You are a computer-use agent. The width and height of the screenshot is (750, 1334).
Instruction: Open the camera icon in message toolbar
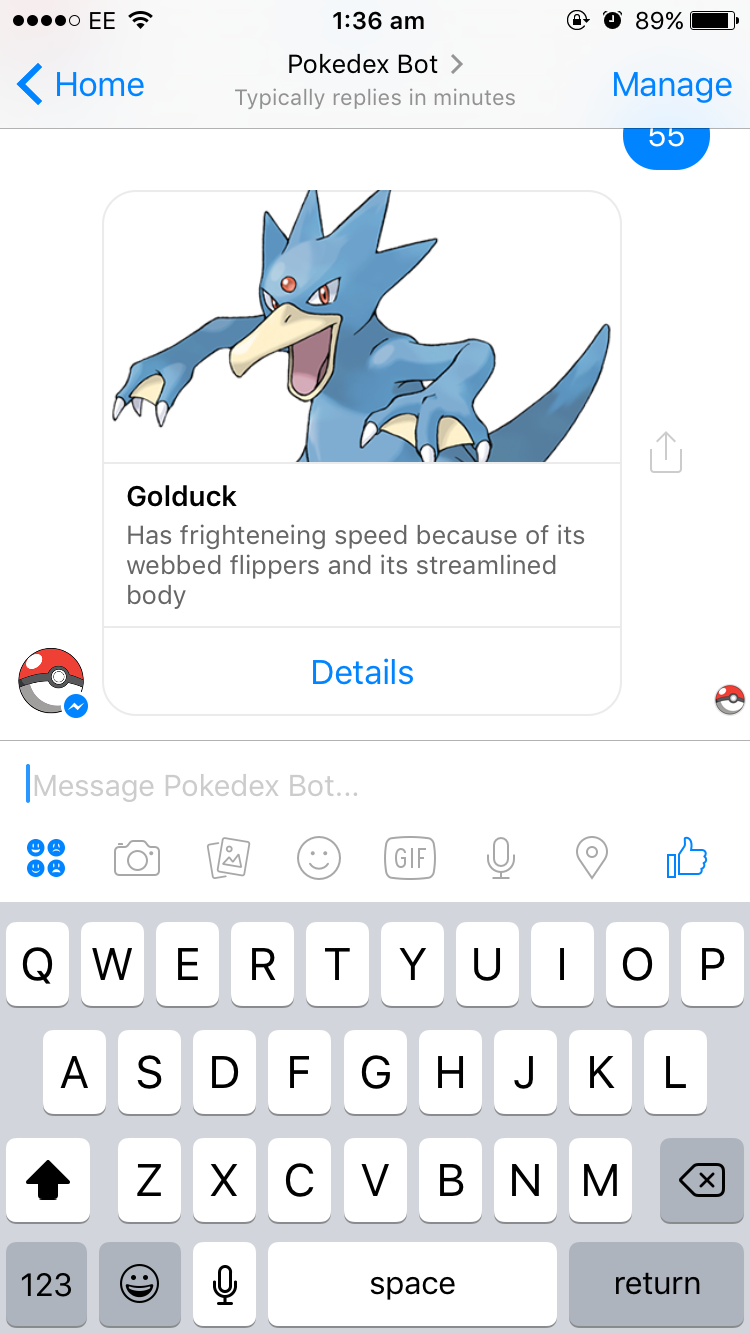click(x=137, y=858)
